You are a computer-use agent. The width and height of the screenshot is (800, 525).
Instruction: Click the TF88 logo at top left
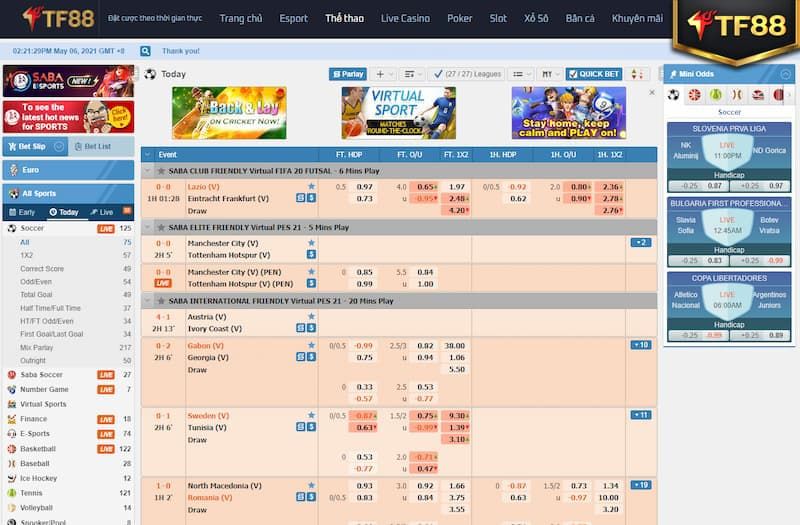pyautogui.click(x=58, y=18)
